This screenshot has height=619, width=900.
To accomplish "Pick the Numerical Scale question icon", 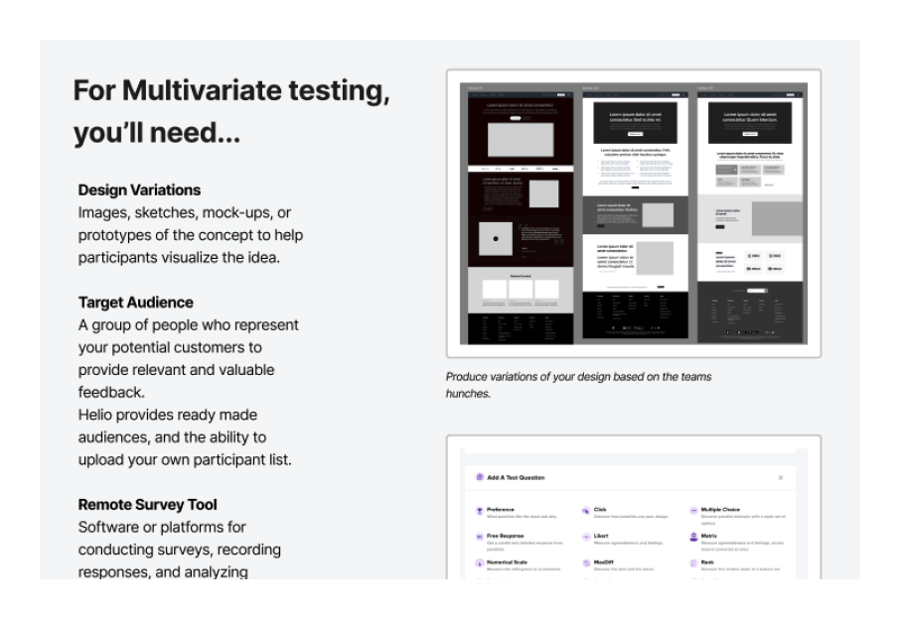I will [479, 563].
